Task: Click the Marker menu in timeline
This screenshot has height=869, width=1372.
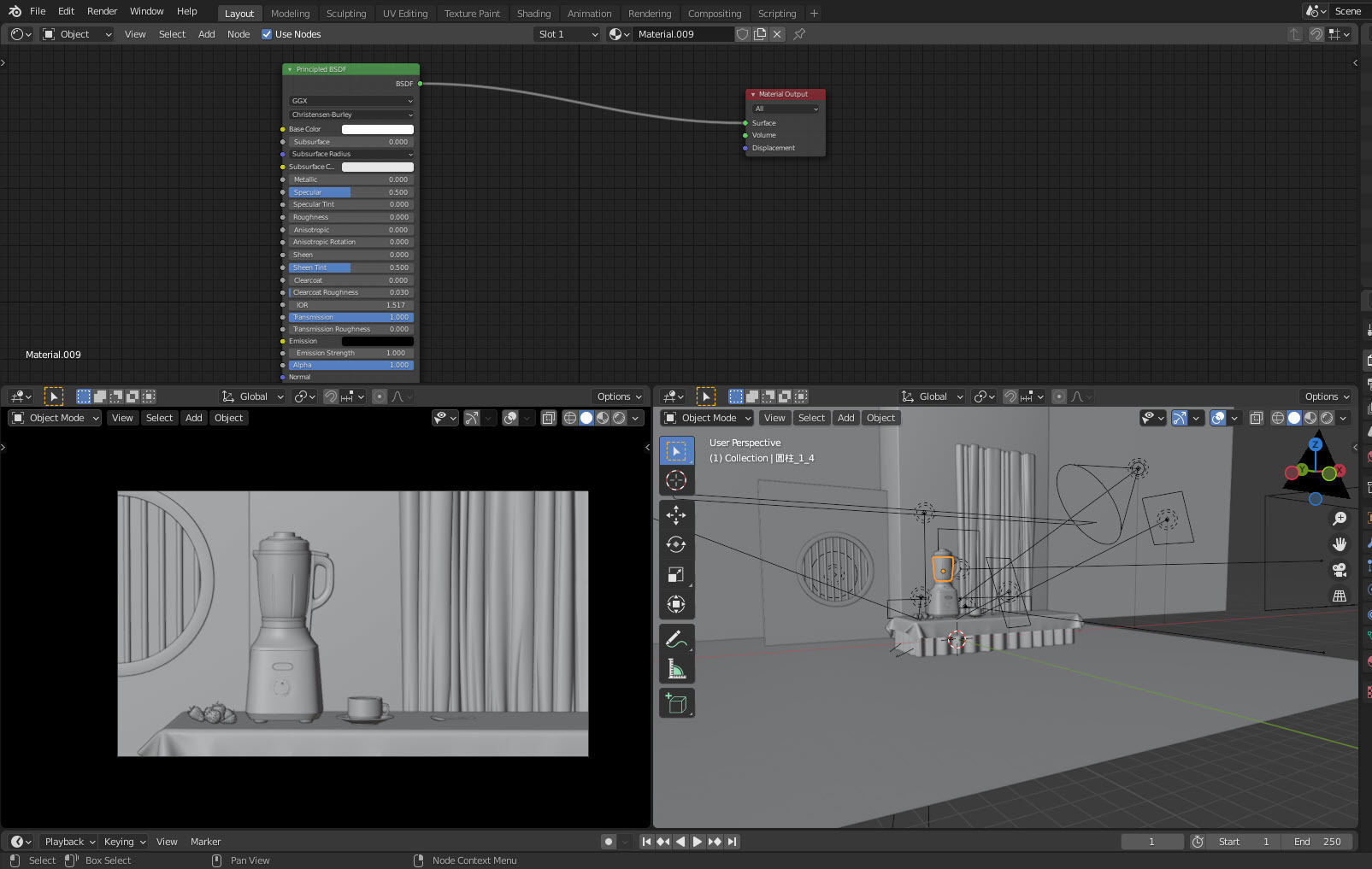Action: (205, 842)
